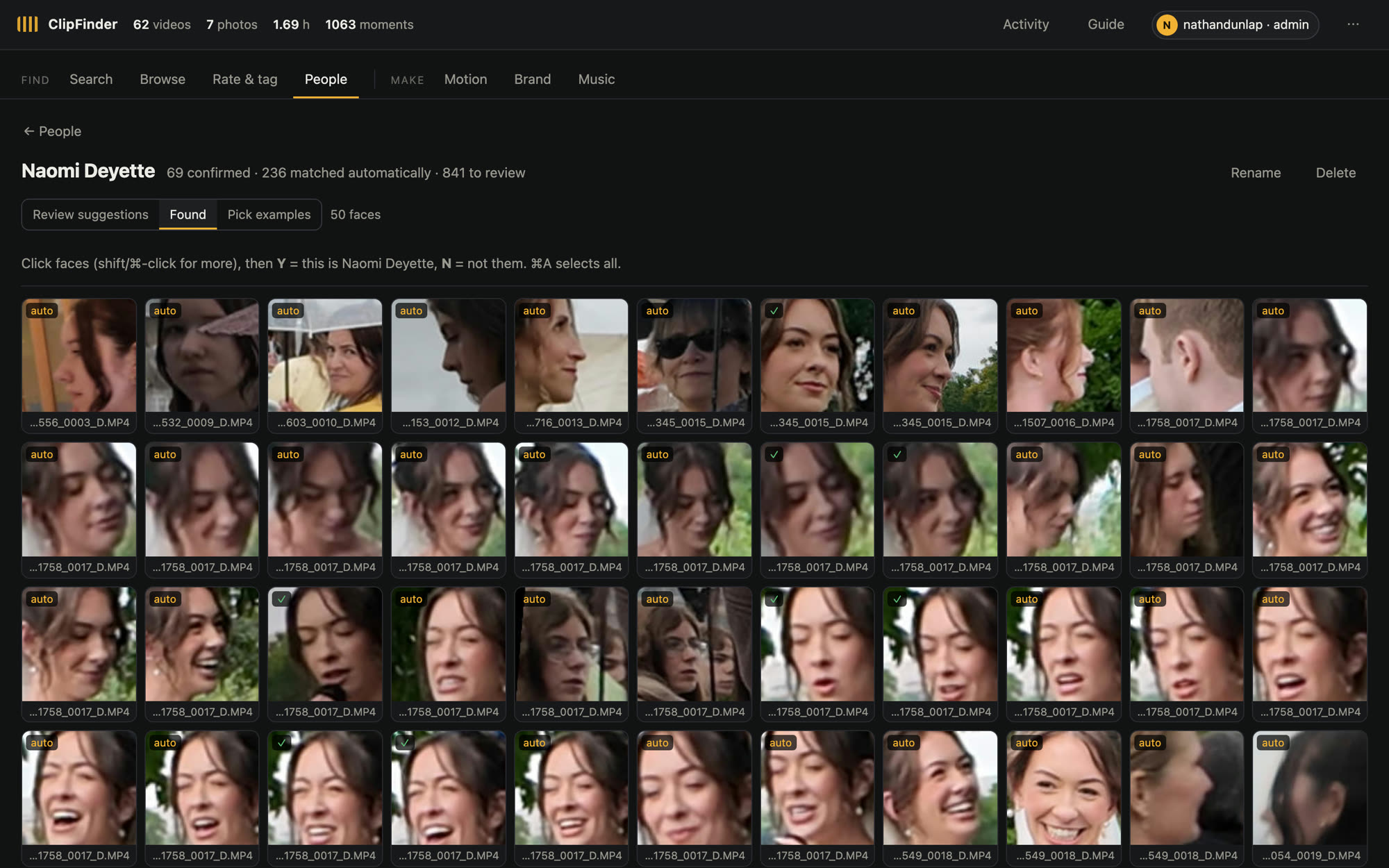Click the ...556_0003_D.MP4 filename label
The height and width of the screenshot is (868, 1389).
[x=79, y=422]
